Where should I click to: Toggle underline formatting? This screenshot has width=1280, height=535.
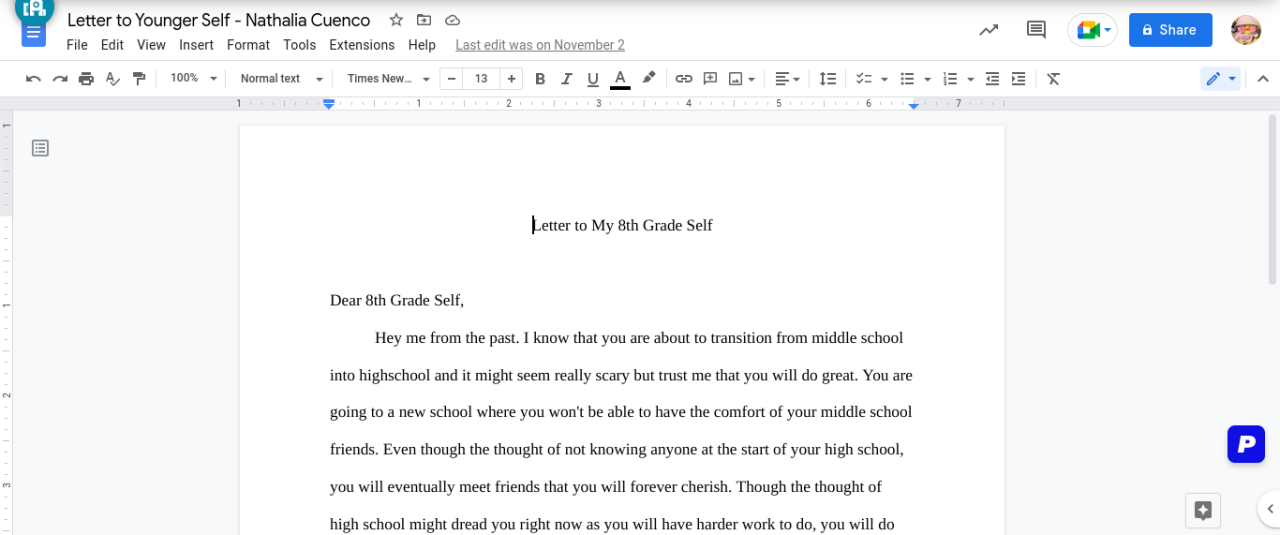click(x=593, y=78)
